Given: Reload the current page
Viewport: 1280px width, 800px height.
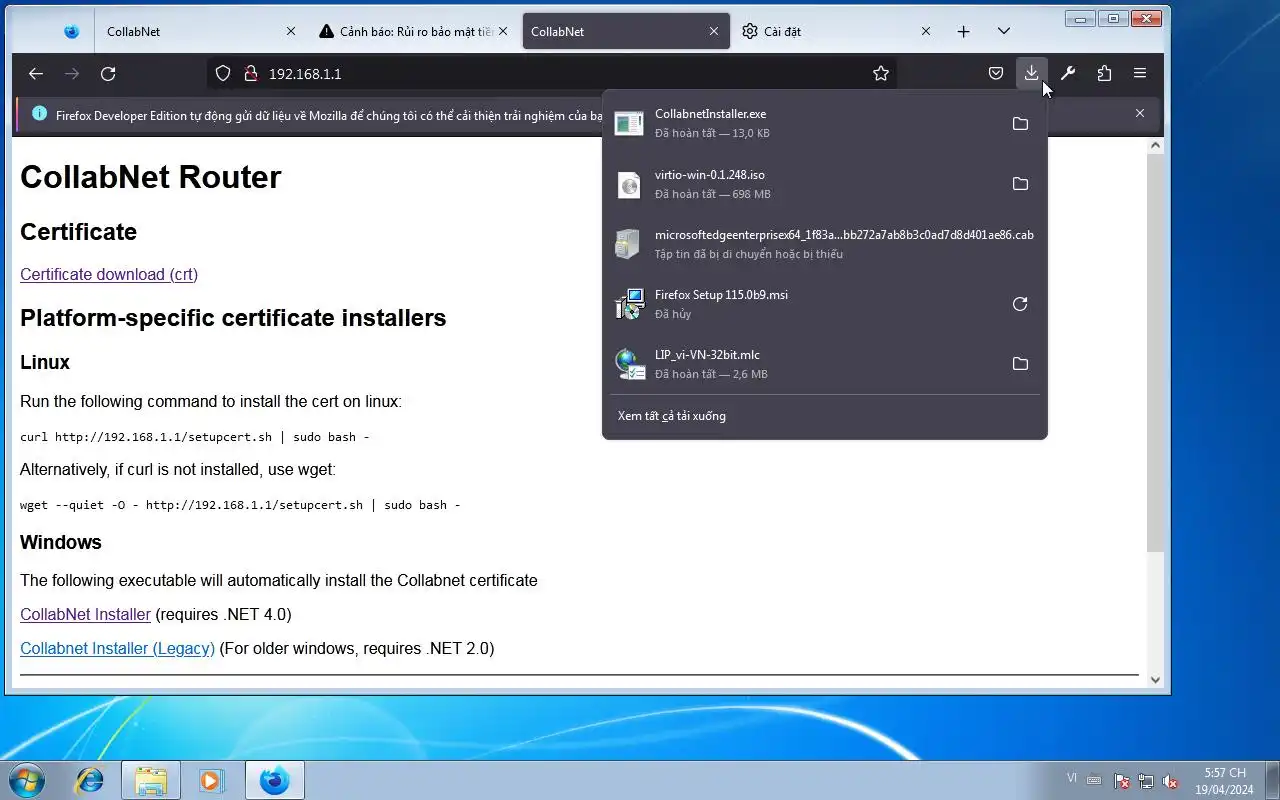Looking at the screenshot, I should click(x=108, y=73).
